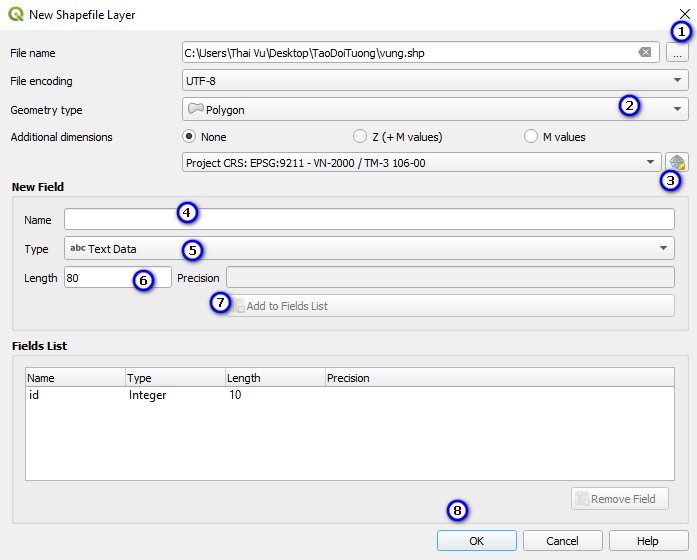This screenshot has height=560, width=697.
Task: Click the Name column header
Action: tap(76, 378)
